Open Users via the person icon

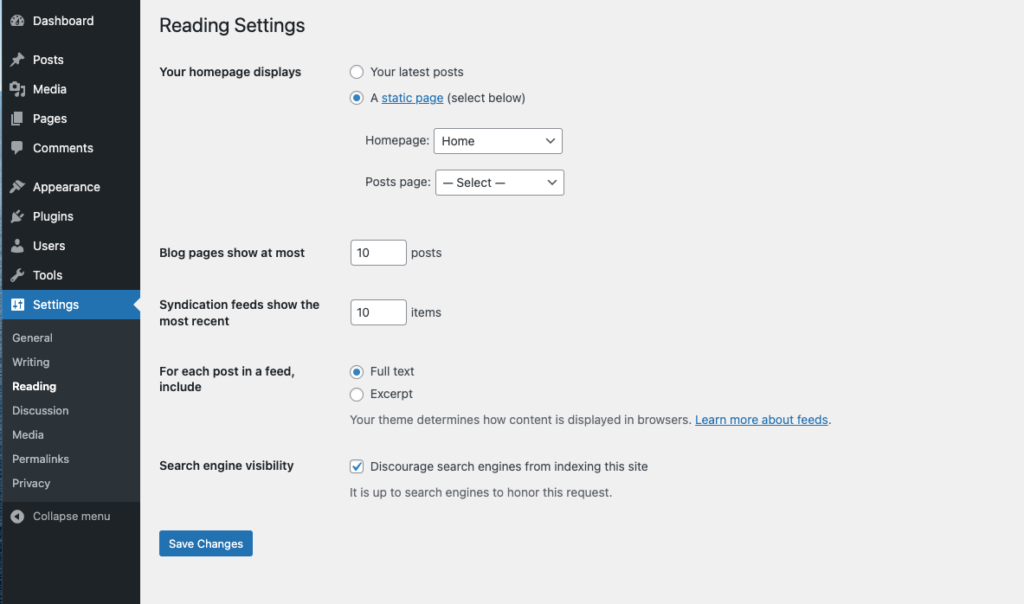(x=16, y=245)
